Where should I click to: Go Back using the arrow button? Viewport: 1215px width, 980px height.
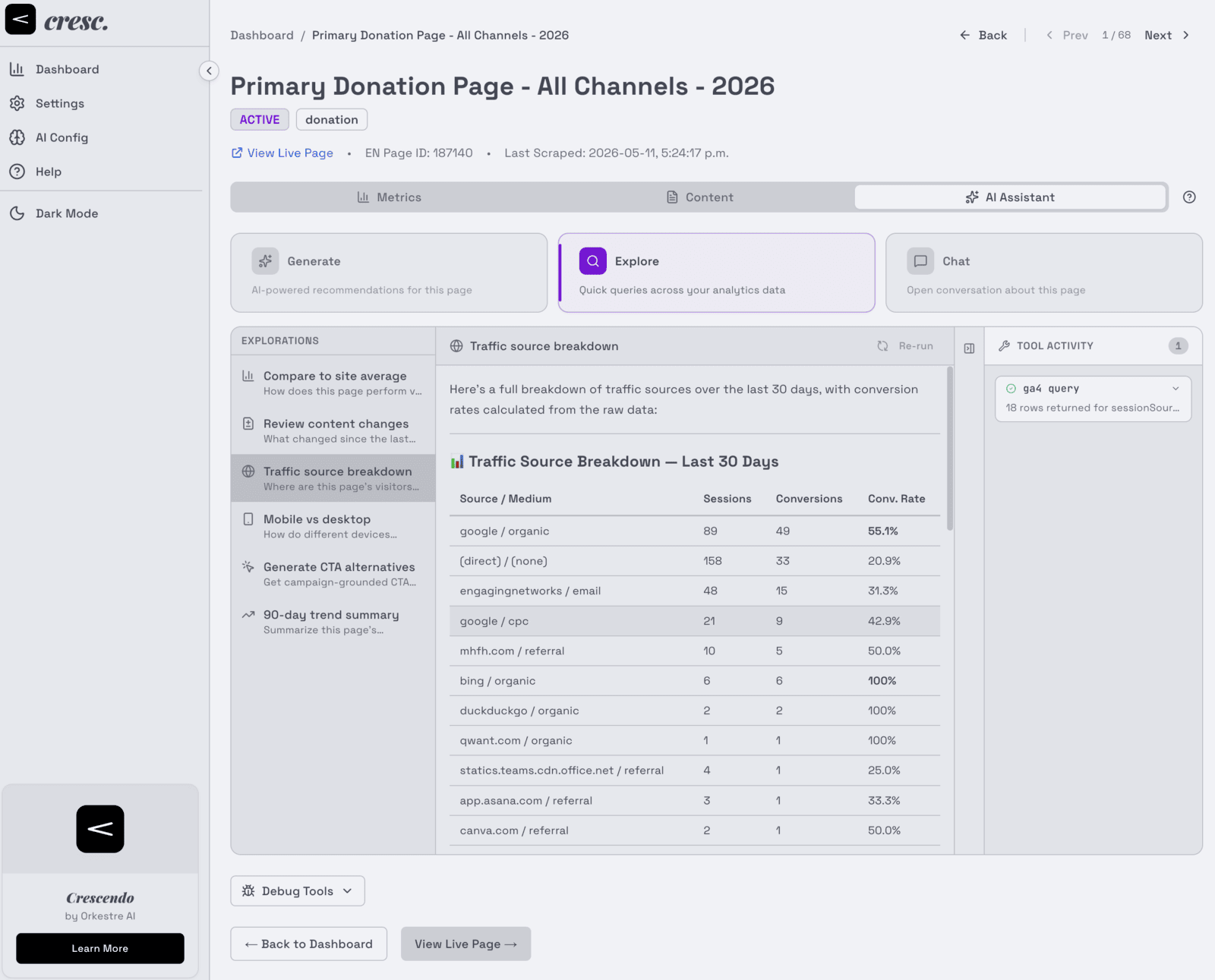click(x=983, y=35)
